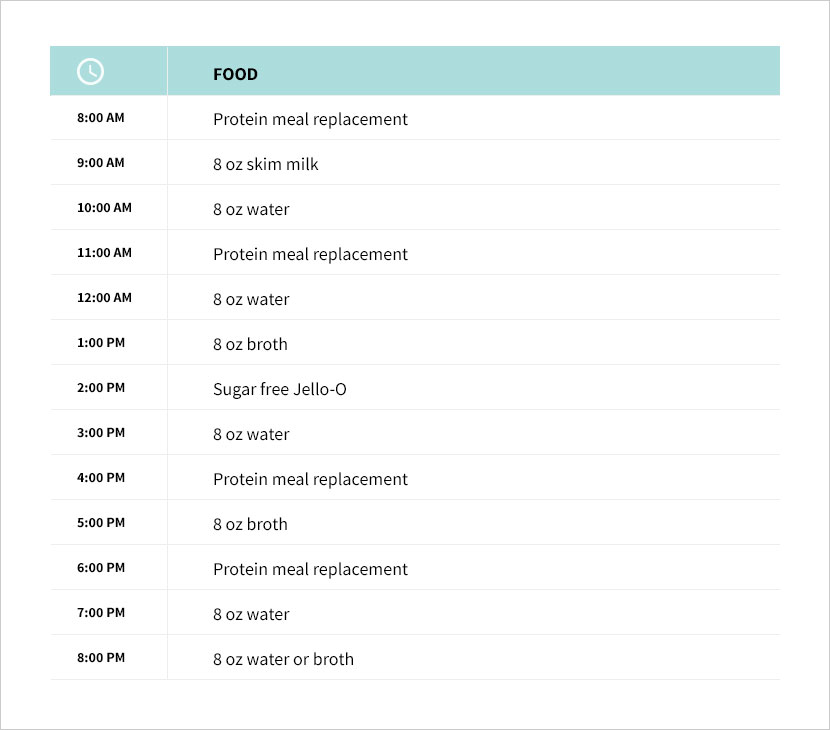Select the 8 oz water or broth entry
Image resolution: width=830 pixels, height=730 pixels.
(283, 659)
